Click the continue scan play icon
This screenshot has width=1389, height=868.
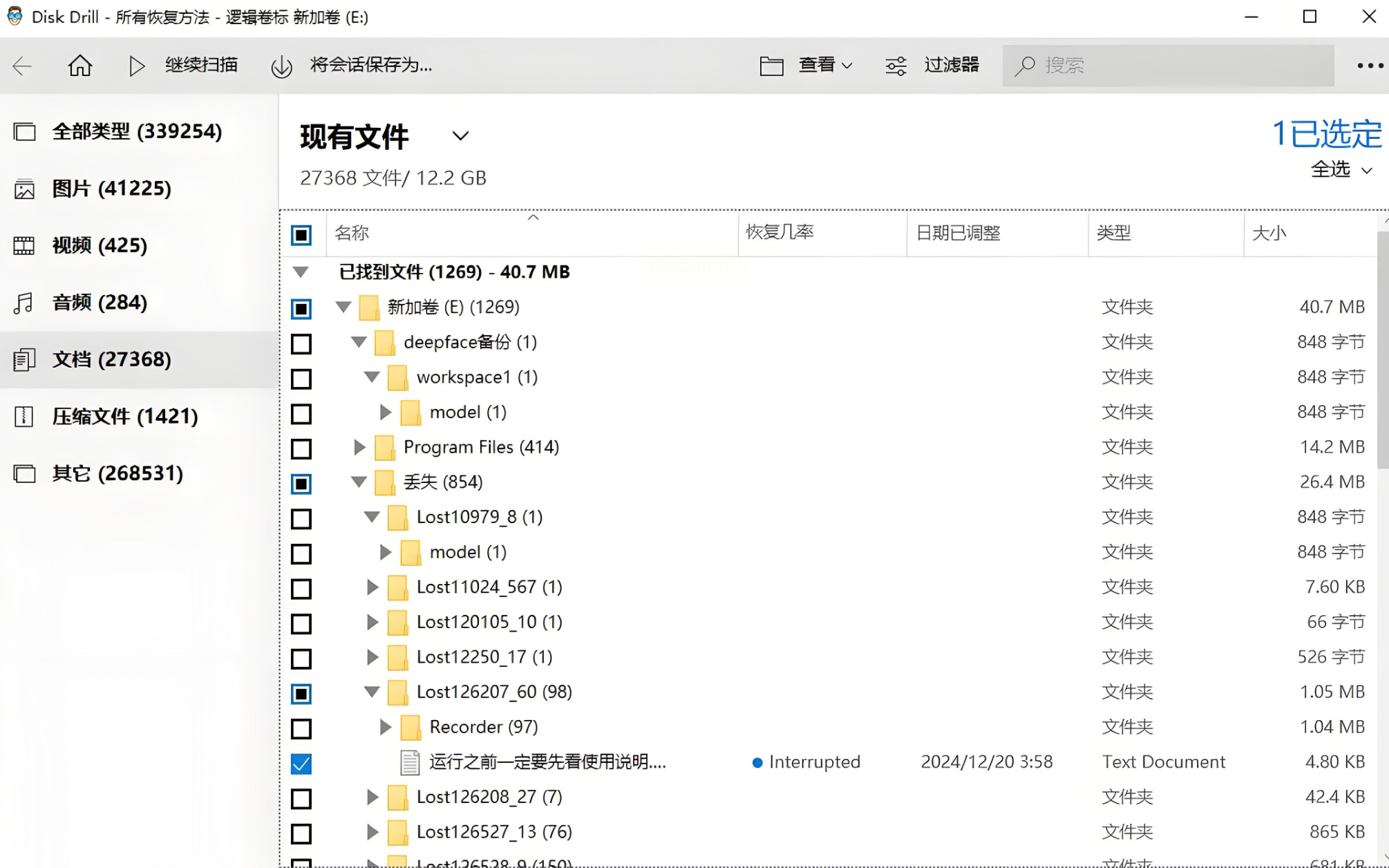point(136,66)
